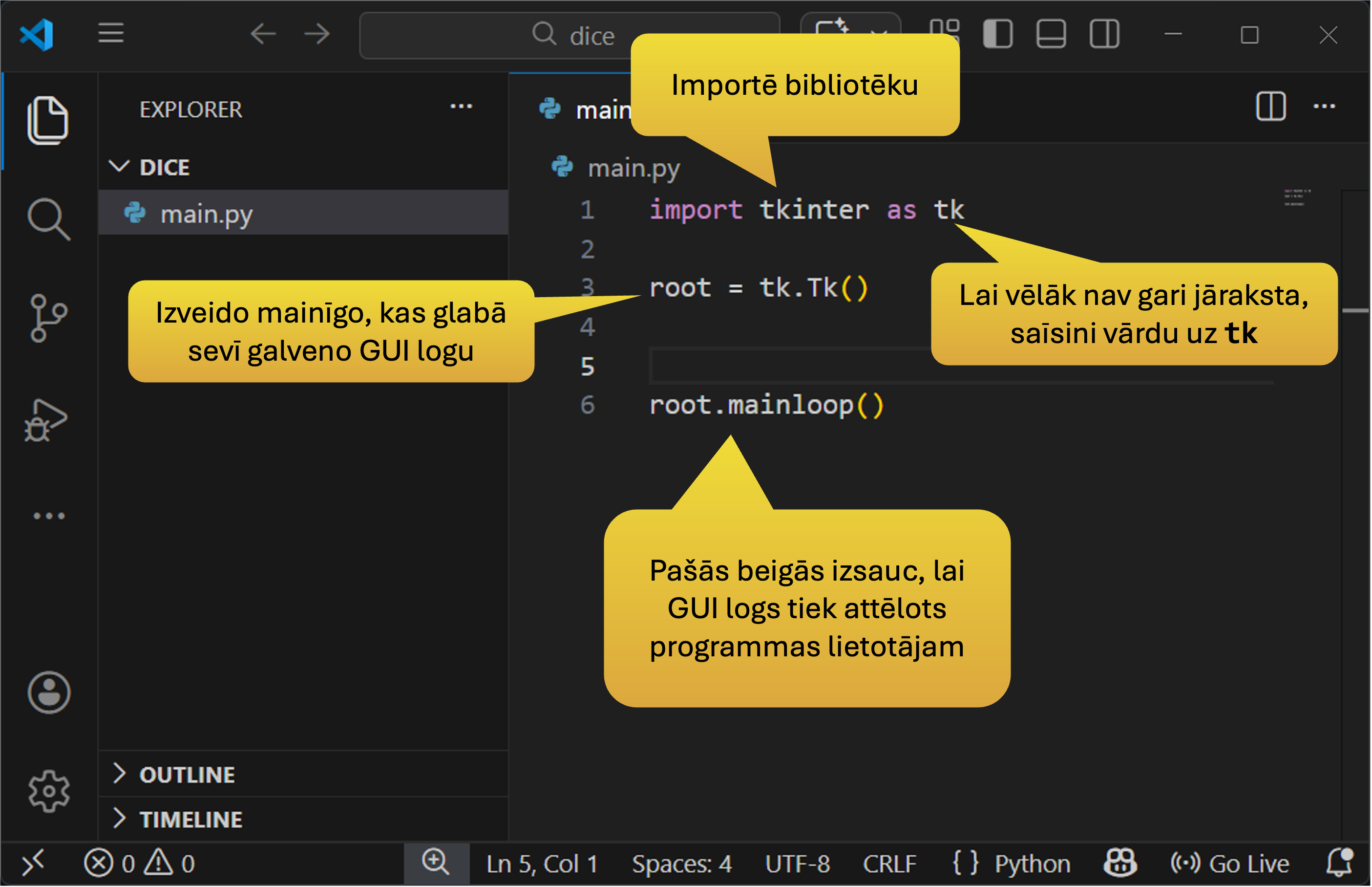The width and height of the screenshot is (1372, 887).
Task: Toggle the primary side bar layout button
Action: point(997,34)
